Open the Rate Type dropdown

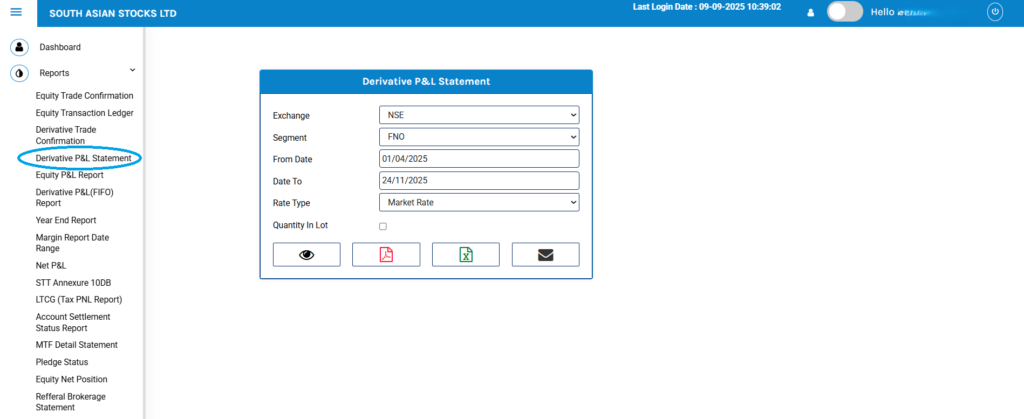479,203
